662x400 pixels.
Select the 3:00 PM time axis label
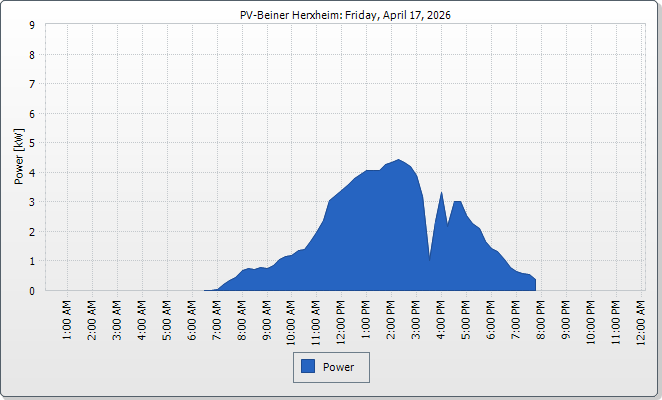click(x=417, y=319)
